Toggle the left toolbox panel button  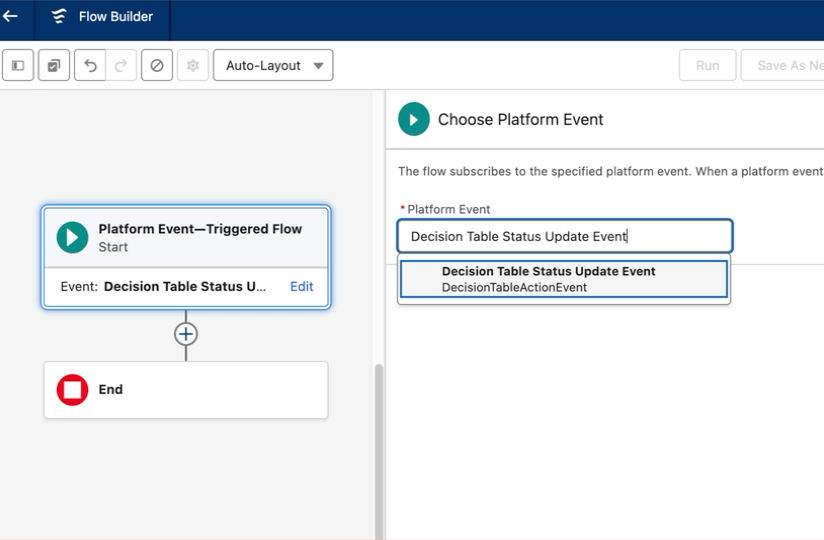[18, 65]
